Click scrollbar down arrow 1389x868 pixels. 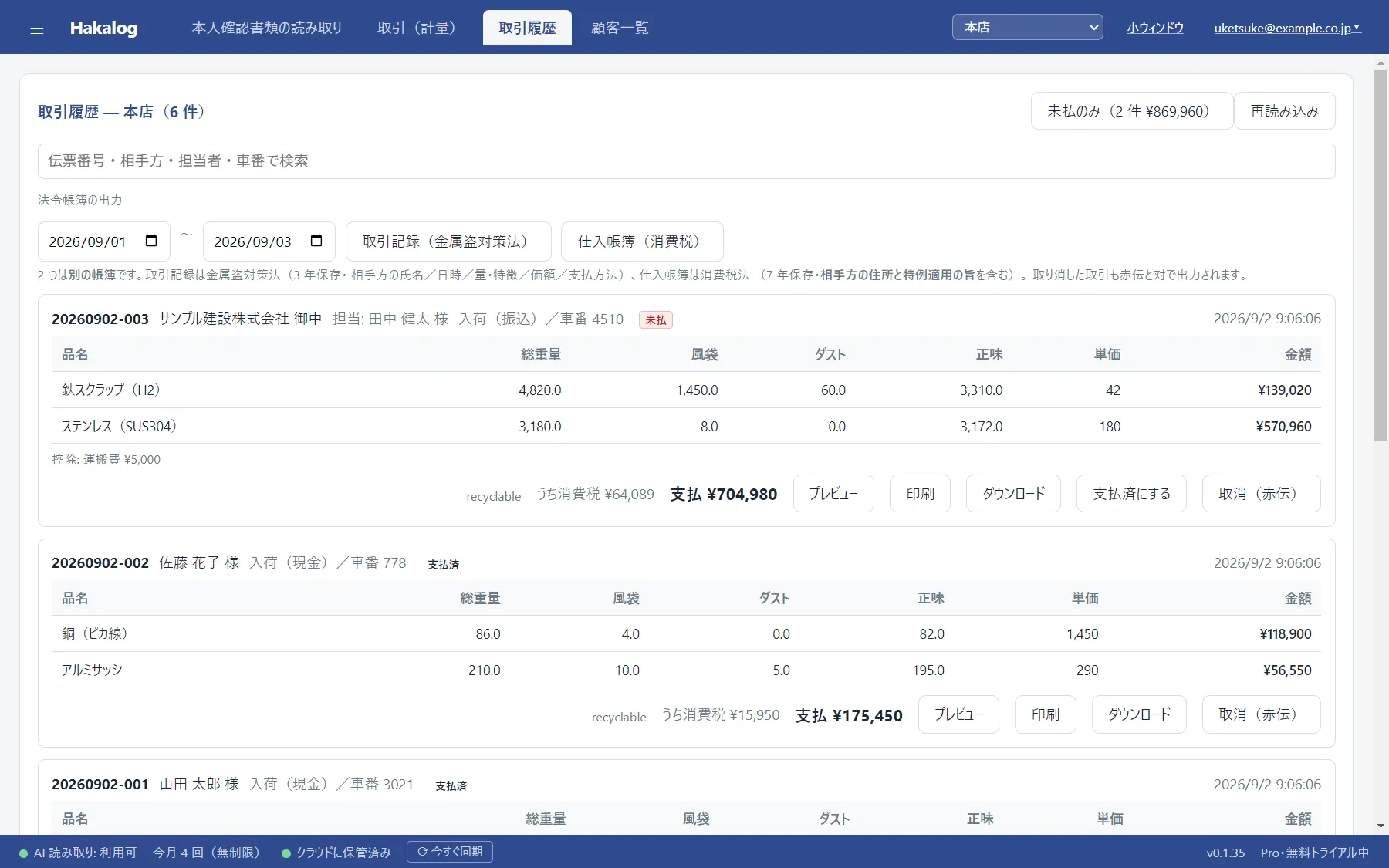(x=1381, y=826)
